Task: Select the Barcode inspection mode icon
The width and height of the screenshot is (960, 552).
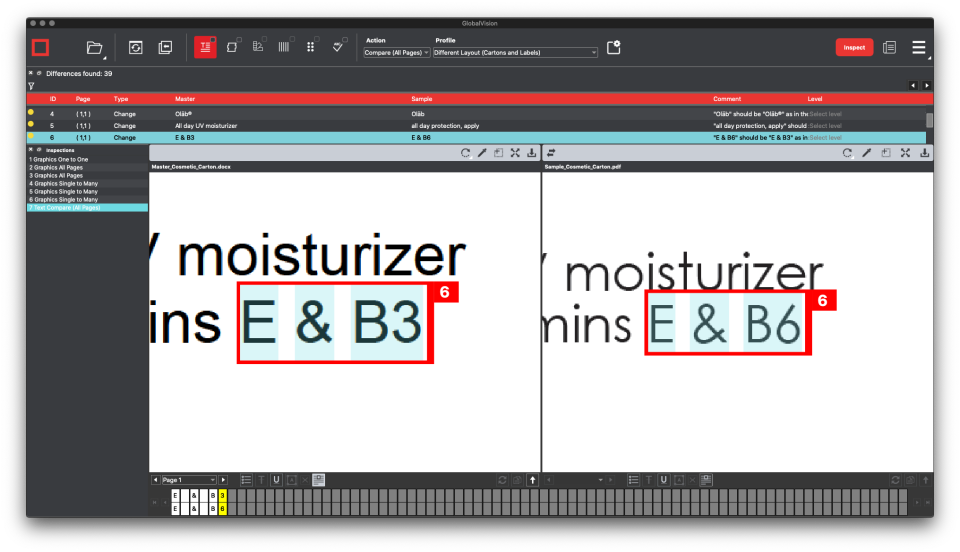Action: pos(283,47)
